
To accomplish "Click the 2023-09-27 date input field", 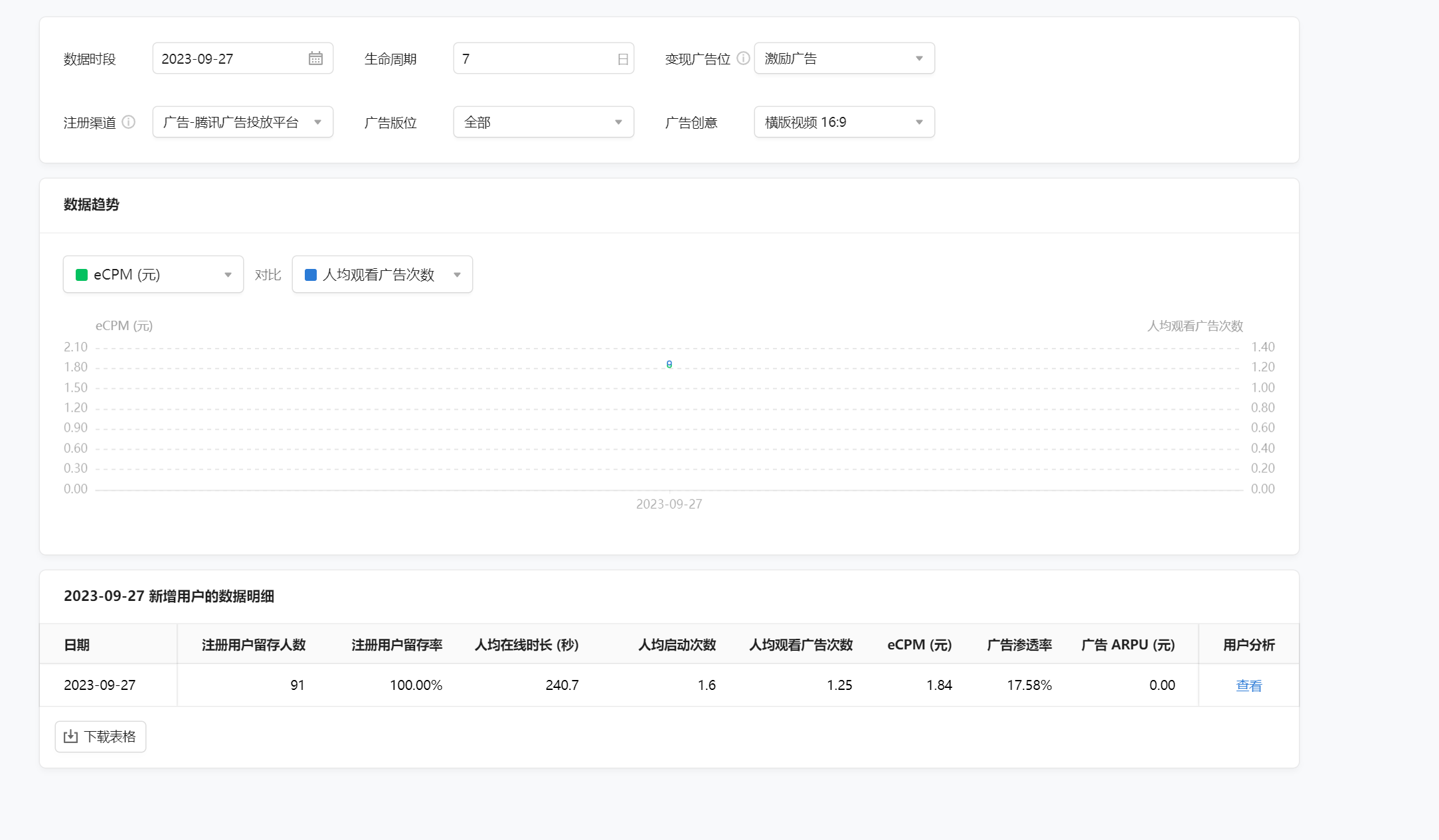I will [x=229, y=58].
